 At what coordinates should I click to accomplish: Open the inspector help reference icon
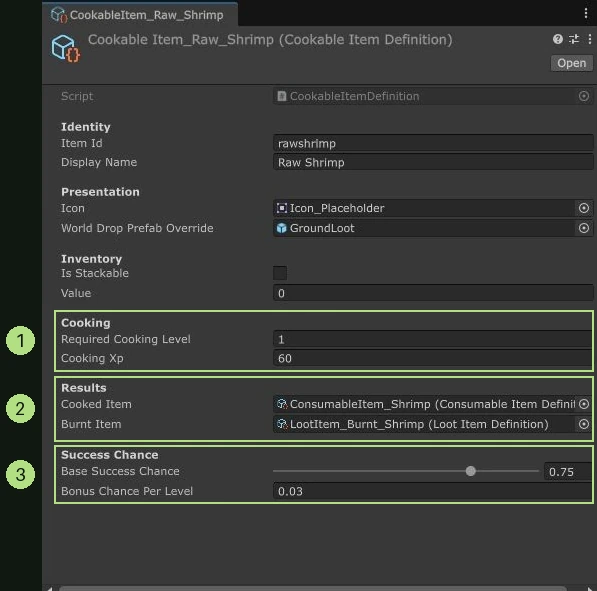pyautogui.click(x=558, y=39)
